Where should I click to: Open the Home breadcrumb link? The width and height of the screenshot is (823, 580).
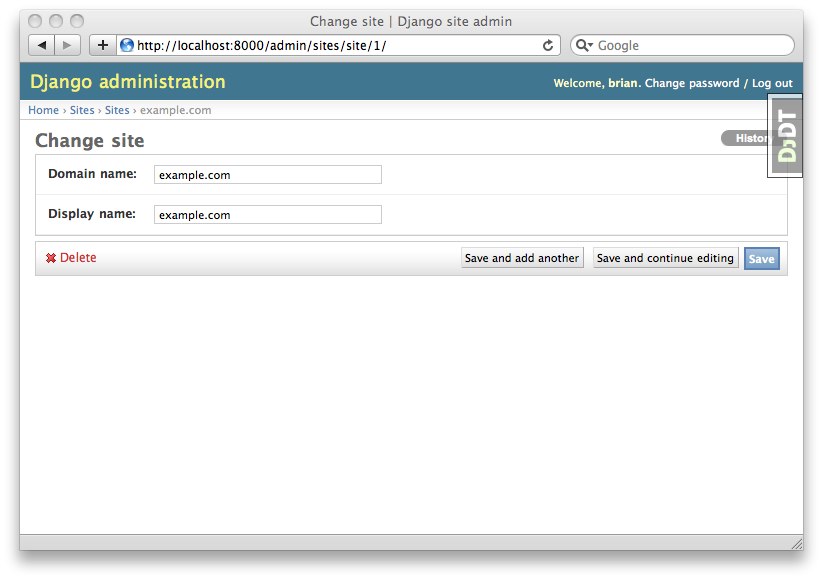pyautogui.click(x=44, y=110)
